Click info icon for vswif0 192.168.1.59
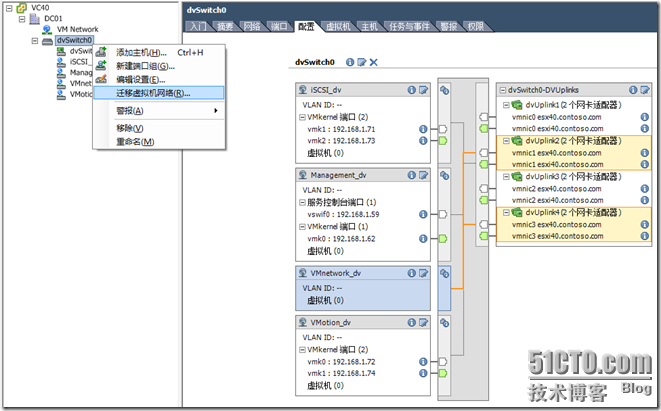This screenshot has height=411, width=661. [x=423, y=214]
